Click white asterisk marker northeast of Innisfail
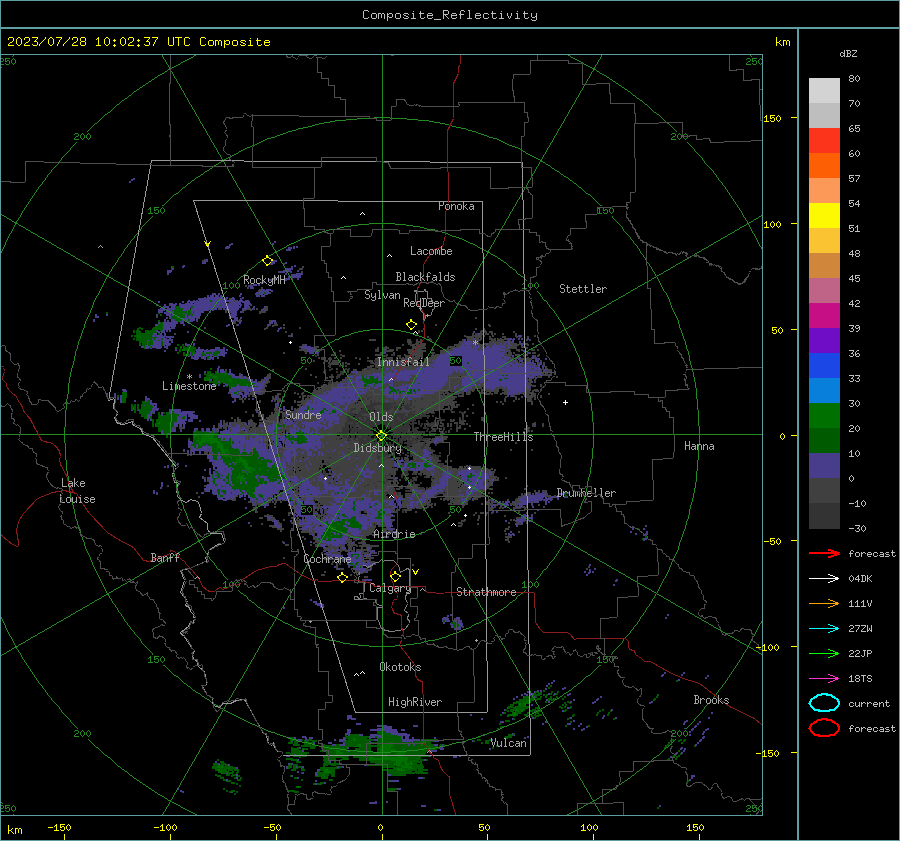The image size is (900, 841). pos(475,343)
